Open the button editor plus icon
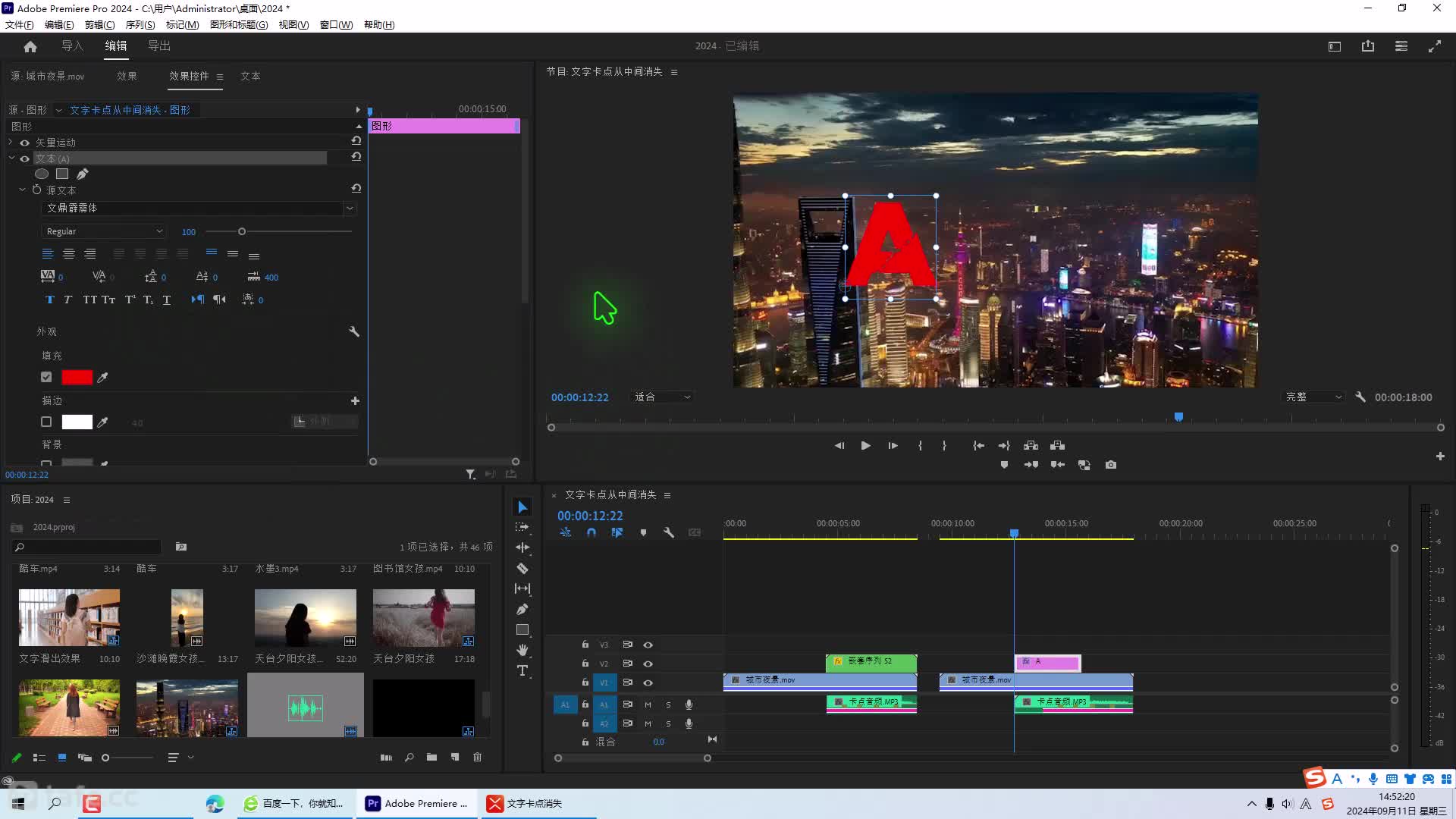Viewport: 1456px width, 819px height. [x=1440, y=456]
